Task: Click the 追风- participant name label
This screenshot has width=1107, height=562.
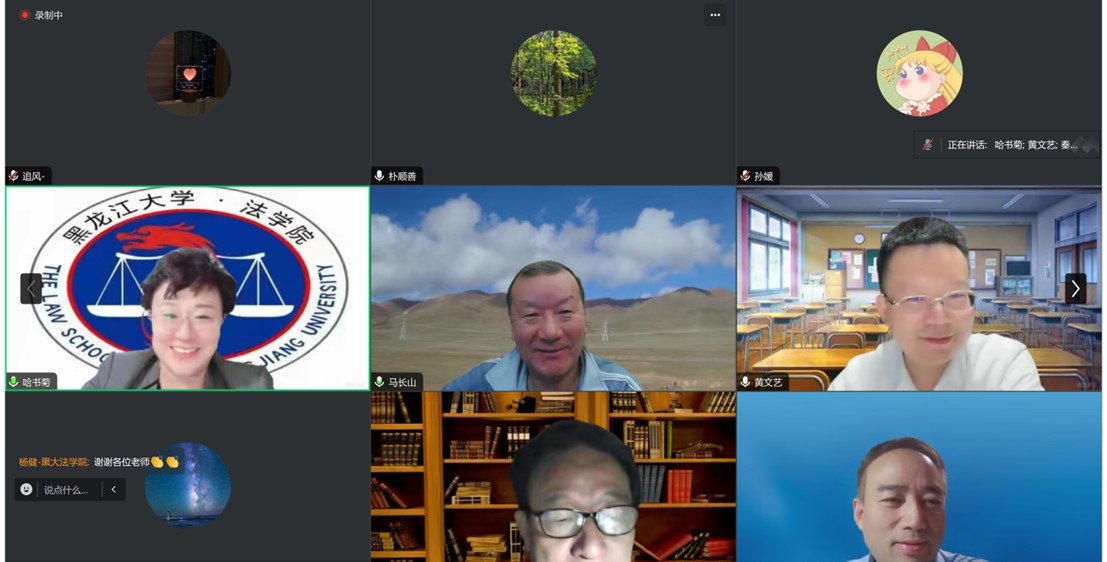Action: click(x=34, y=176)
